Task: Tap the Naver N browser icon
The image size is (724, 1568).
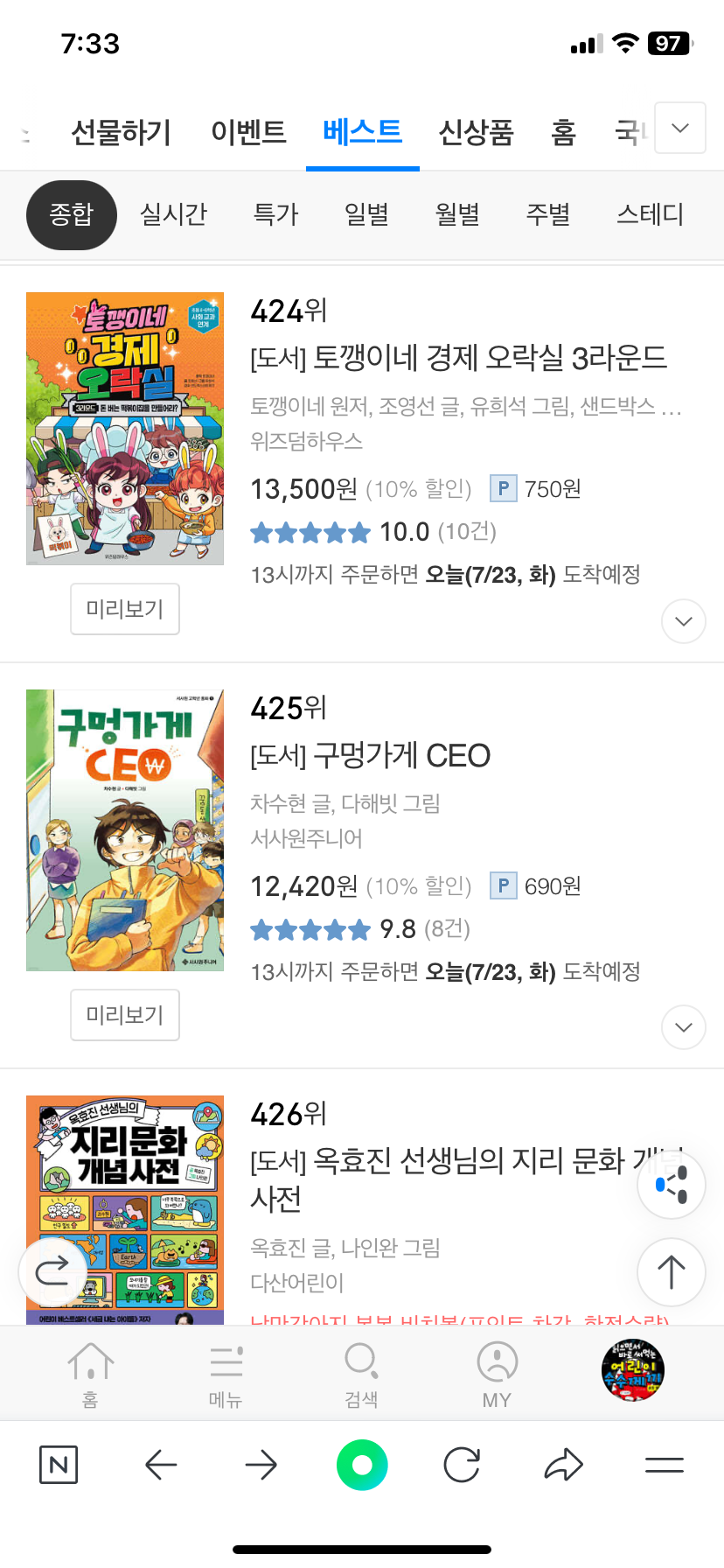Action: coord(59,1465)
